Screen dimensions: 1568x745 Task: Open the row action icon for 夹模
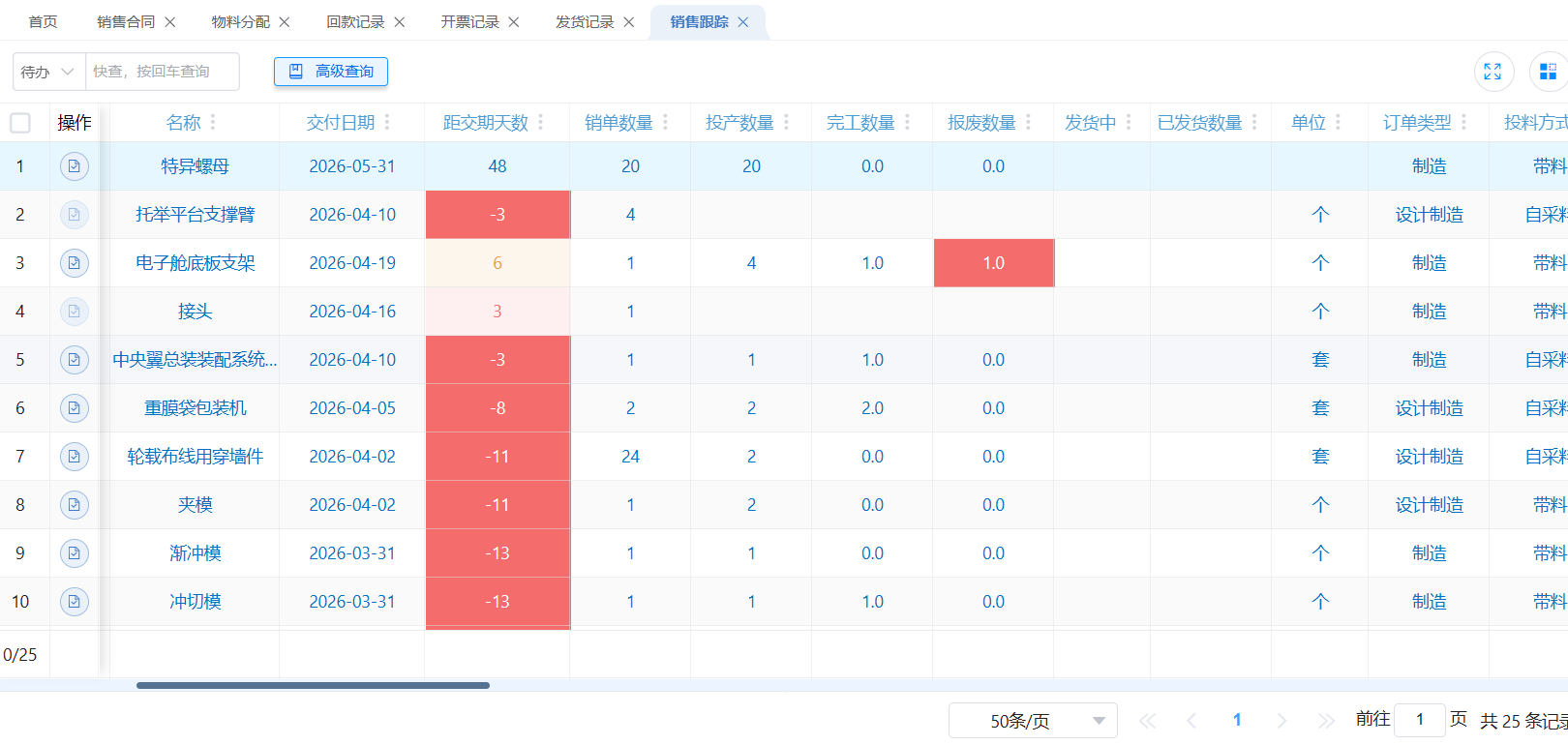pos(74,505)
